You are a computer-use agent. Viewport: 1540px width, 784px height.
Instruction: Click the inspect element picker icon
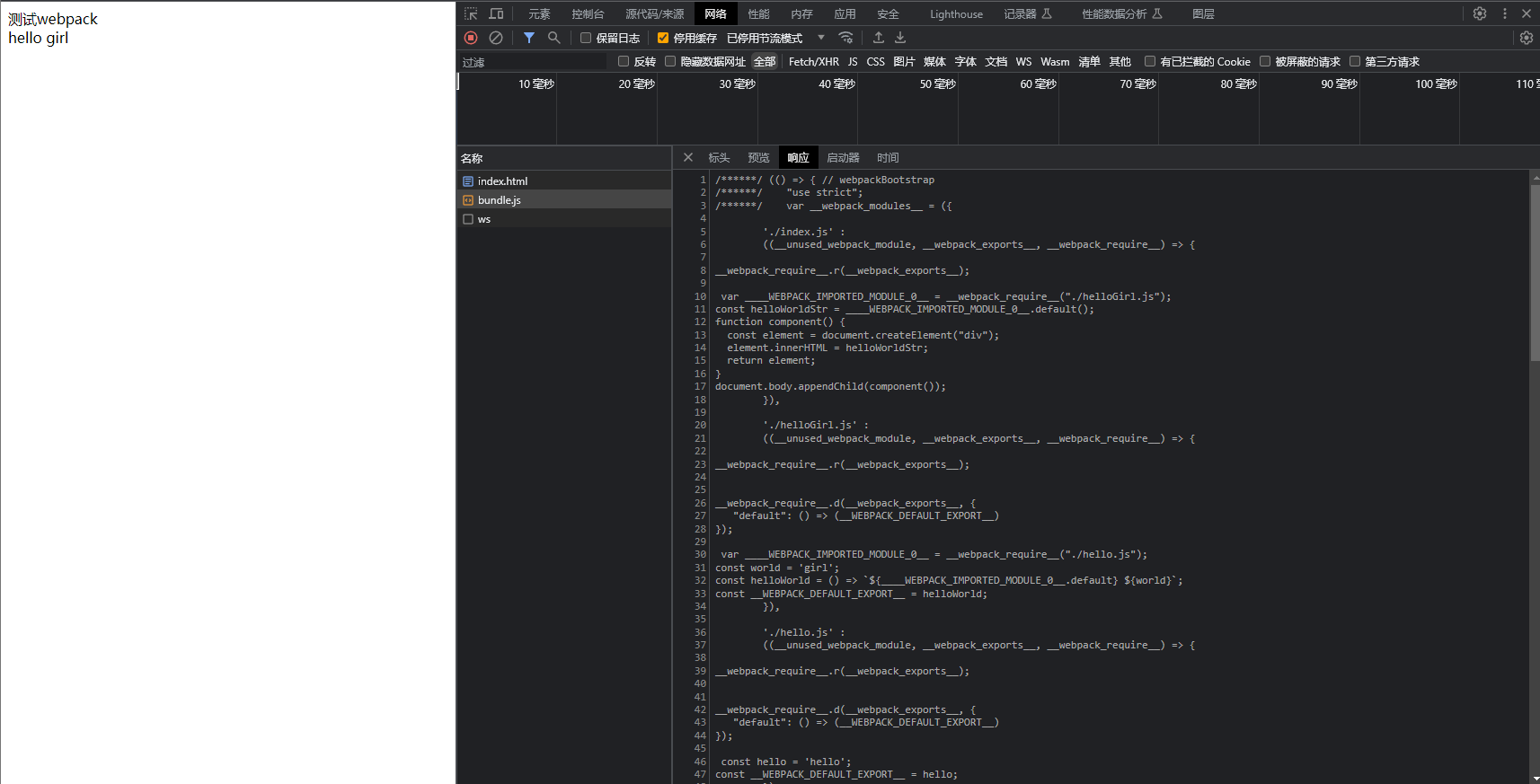[471, 13]
